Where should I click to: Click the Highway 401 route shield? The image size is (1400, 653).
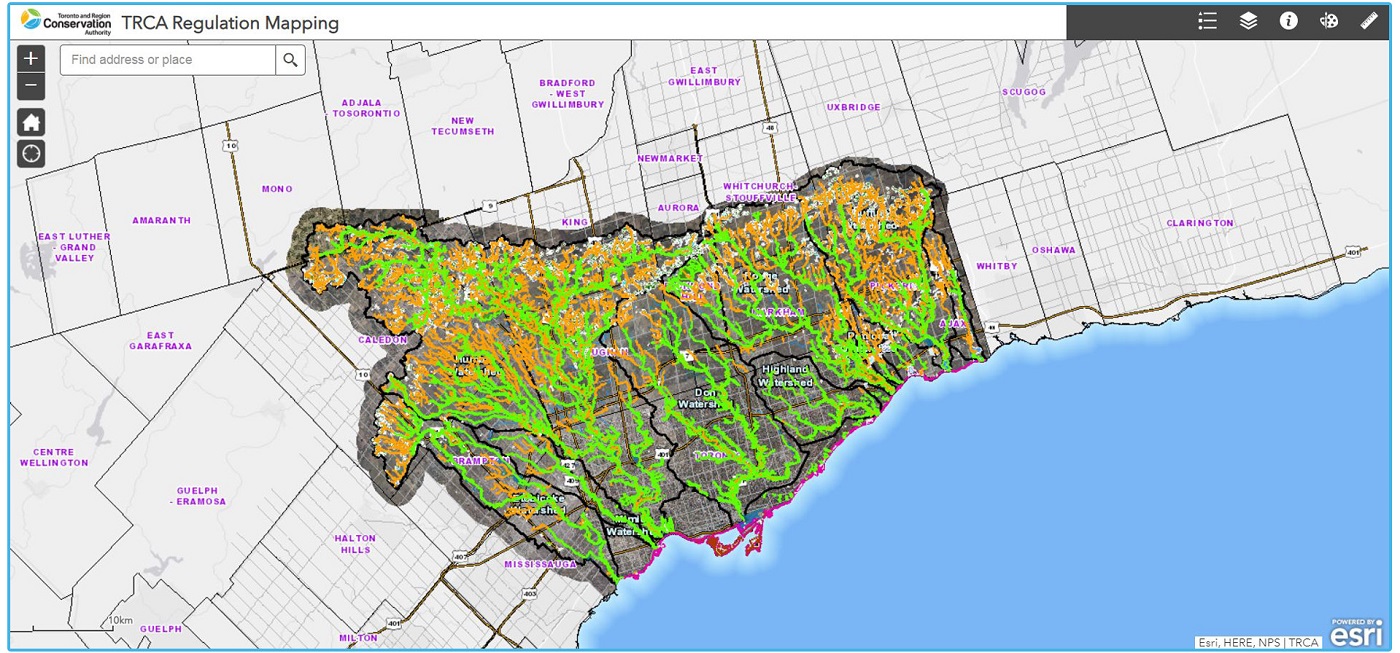[661, 454]
